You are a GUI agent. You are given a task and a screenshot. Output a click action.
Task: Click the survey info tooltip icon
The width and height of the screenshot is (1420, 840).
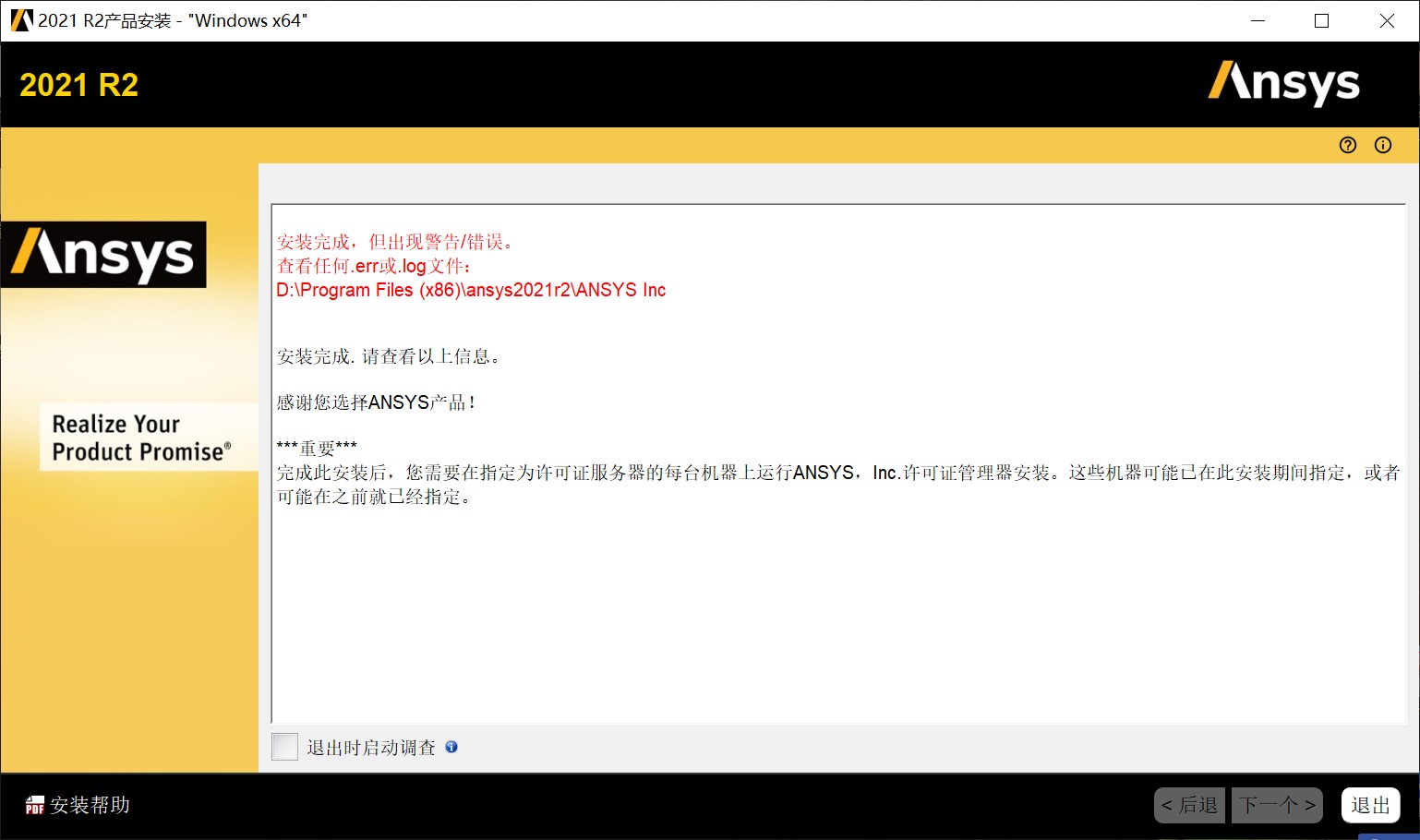tap(451, 747)
